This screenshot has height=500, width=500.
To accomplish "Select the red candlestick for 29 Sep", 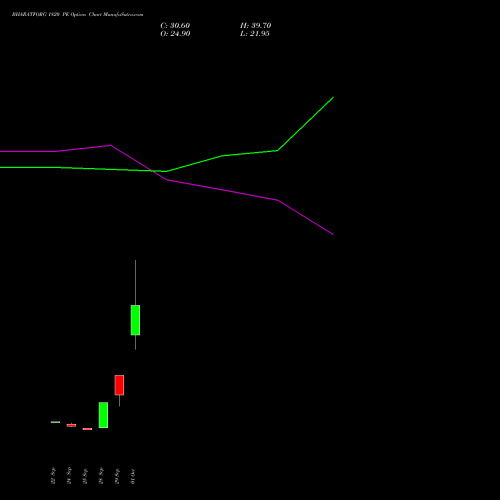I will point(119,385).
